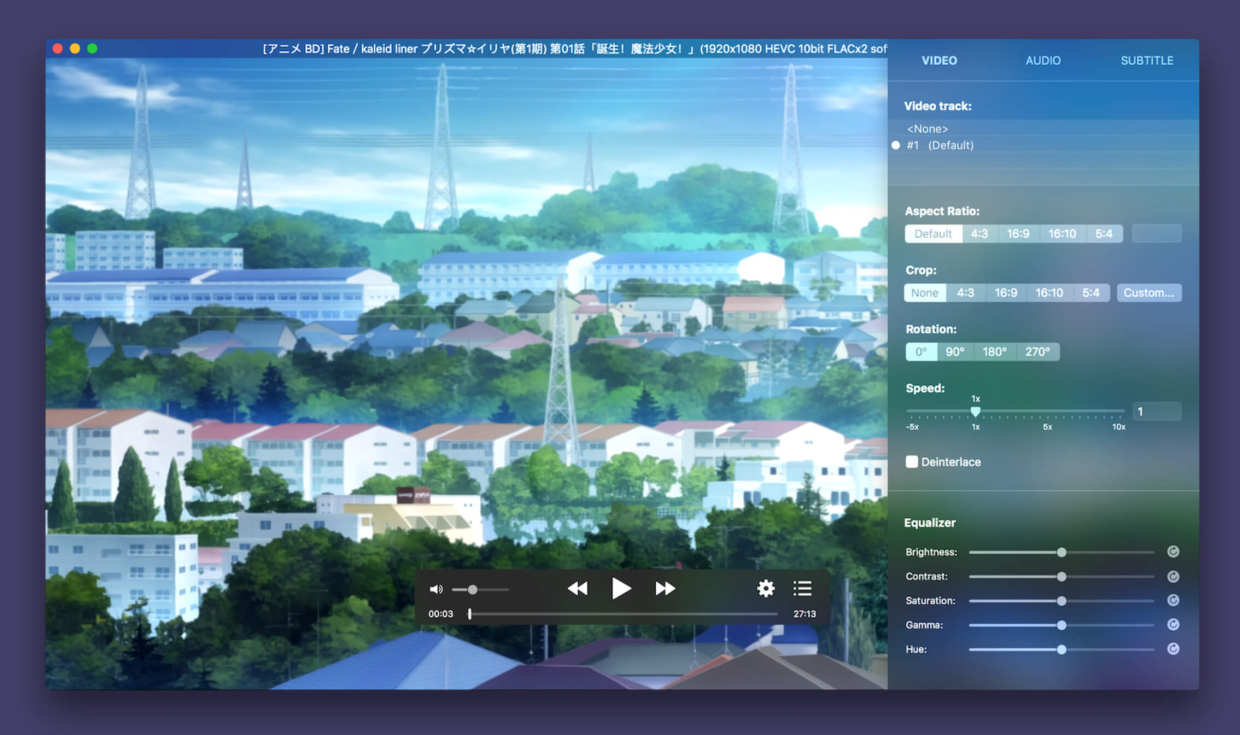Set Crop to 16:9

pos(1006,293)
